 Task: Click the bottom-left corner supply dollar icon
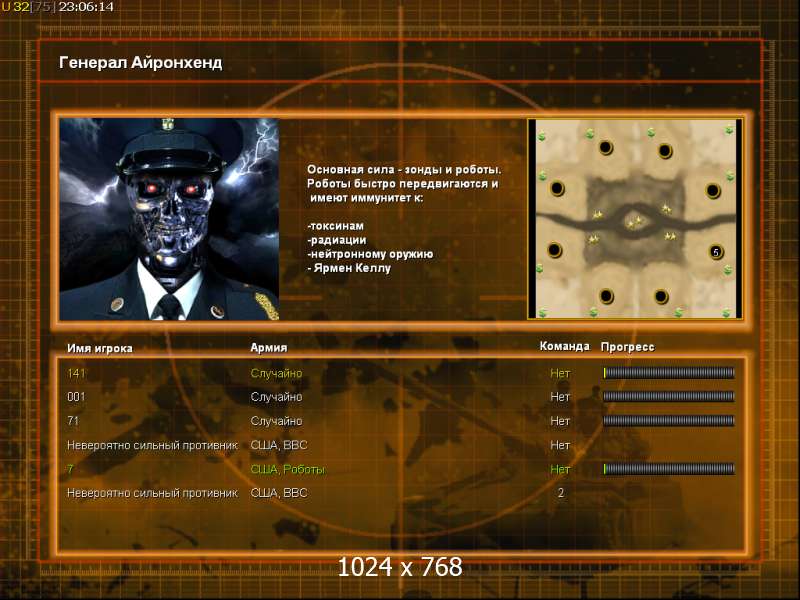pyautogui.click(x=542, y=312)
